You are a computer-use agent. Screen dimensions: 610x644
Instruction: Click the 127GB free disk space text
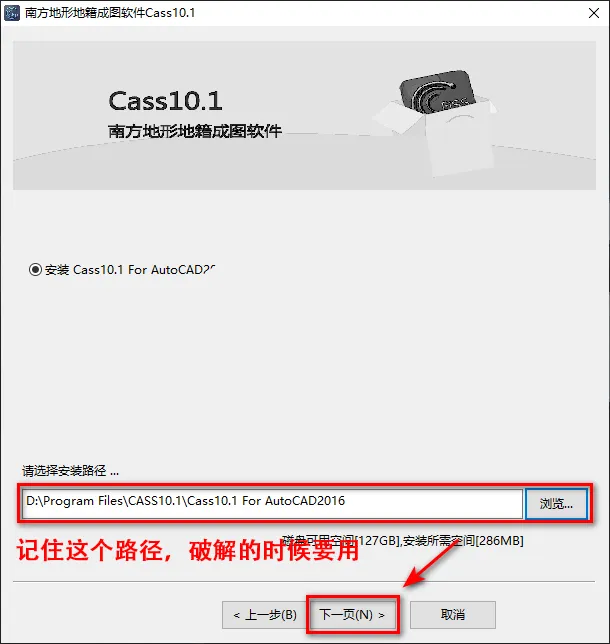point(376,540)
